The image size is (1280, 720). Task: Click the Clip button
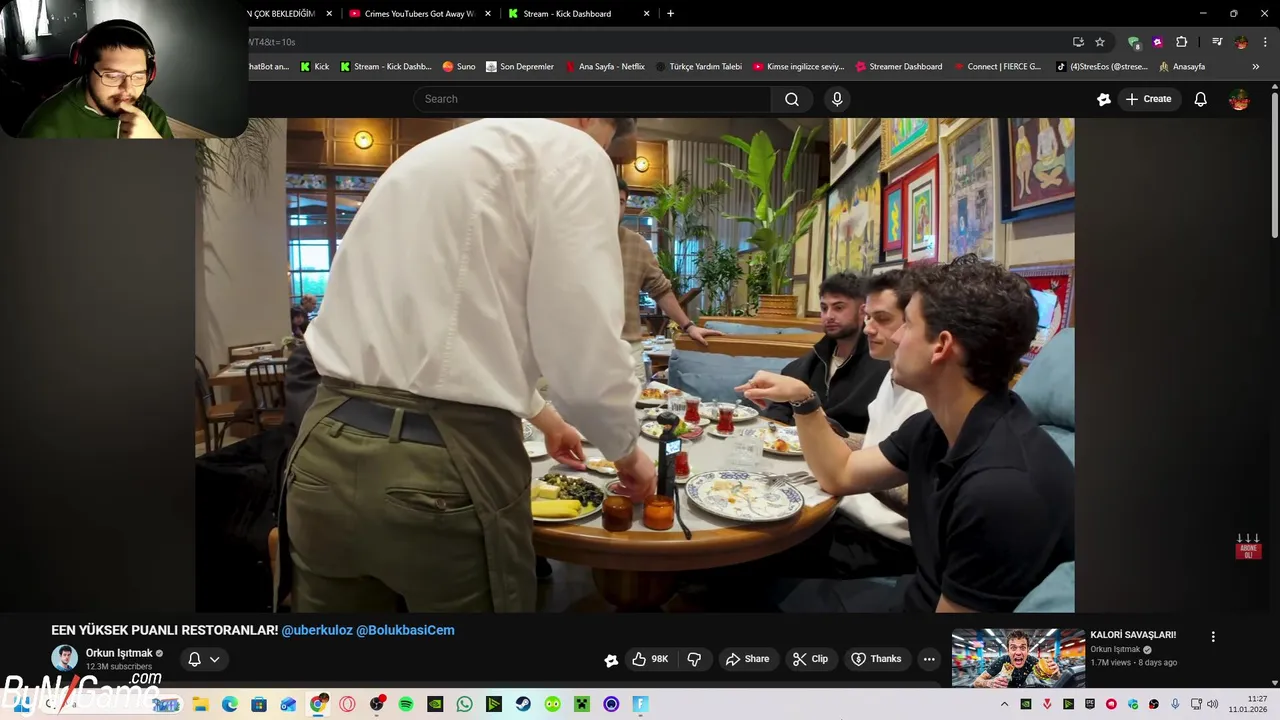pos(810,659)
